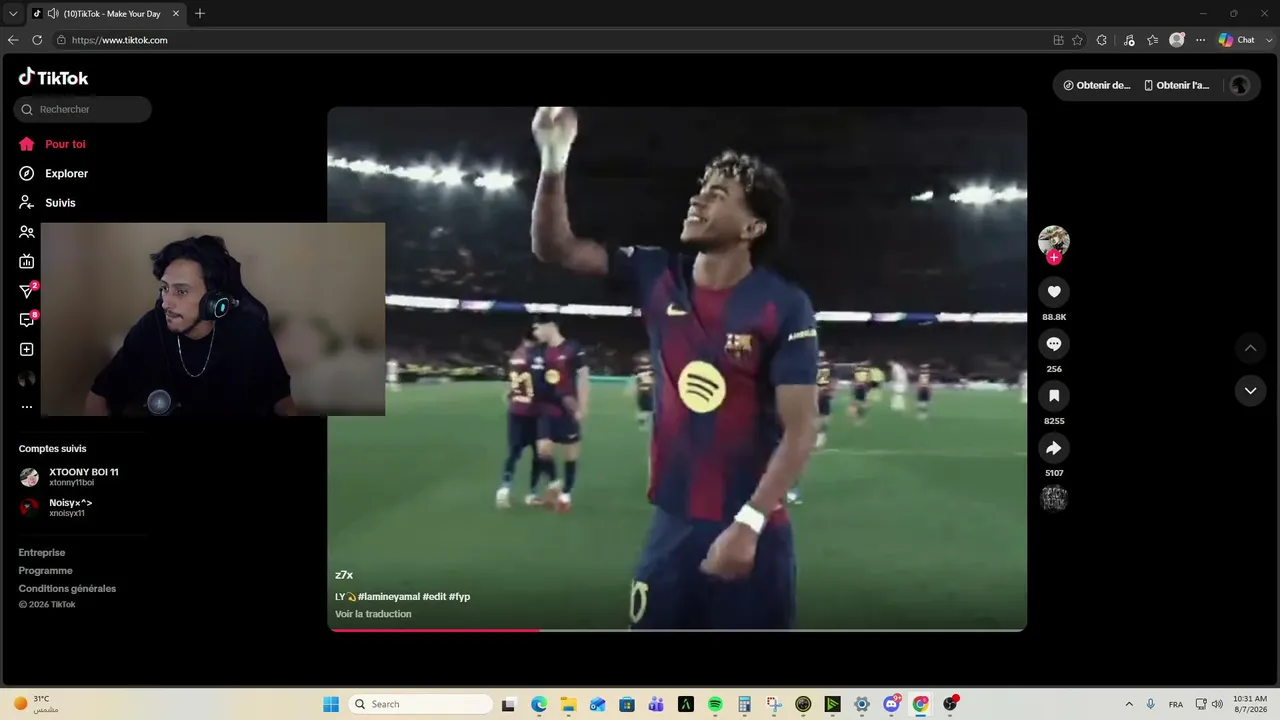Image resolution: width=1280 pixels, height=720 pixels.
Task: Mute the TikTok tab audio icon
Action: (52, 14)
